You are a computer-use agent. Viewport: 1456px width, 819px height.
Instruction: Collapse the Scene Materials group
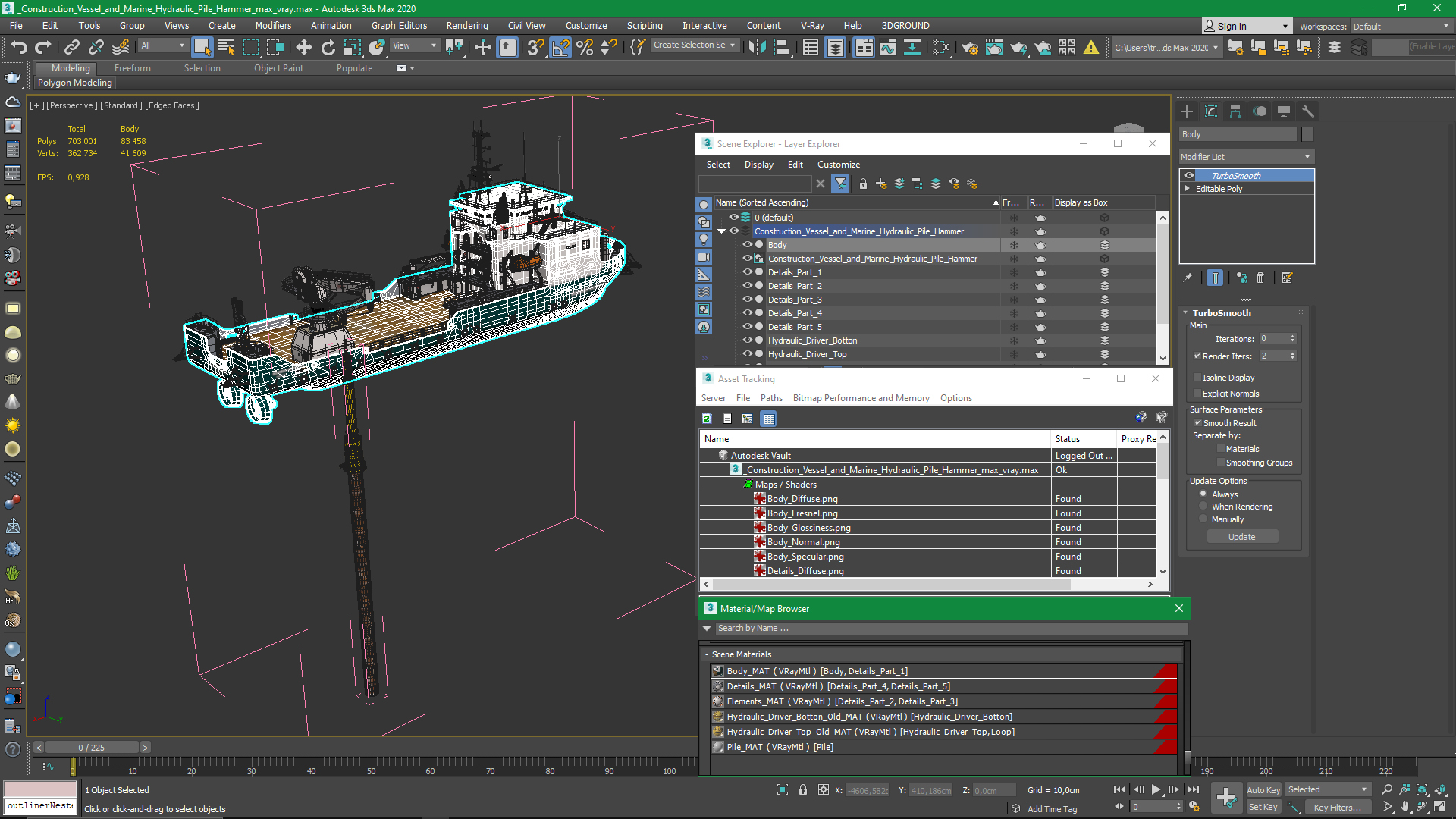[x=707, y=654]
